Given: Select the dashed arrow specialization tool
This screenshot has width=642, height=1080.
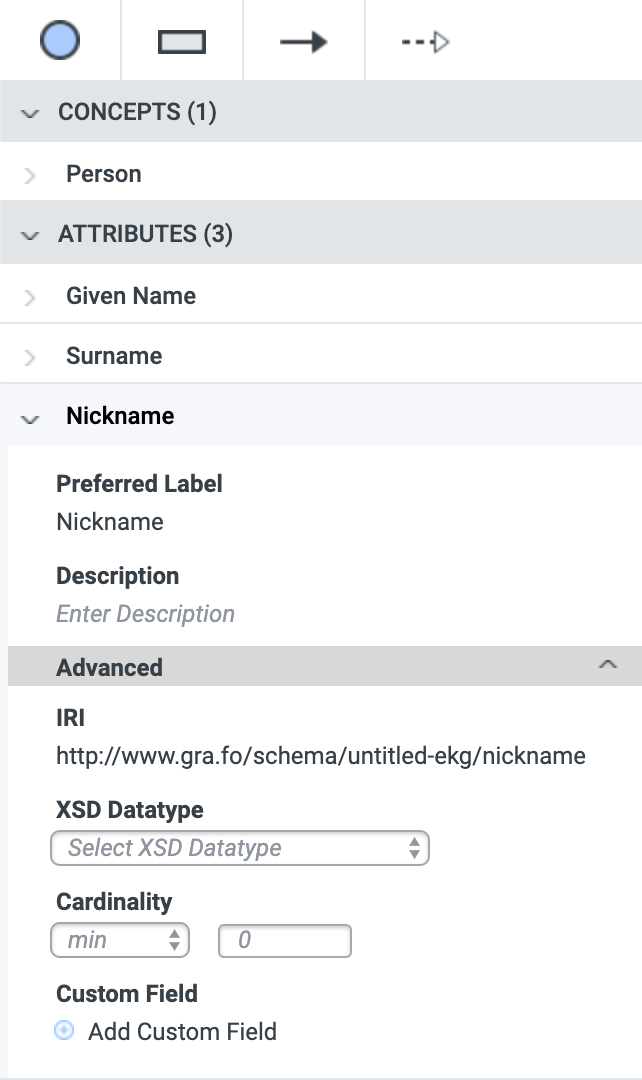Looking at the screenshot, I should [x=426, y=42].
